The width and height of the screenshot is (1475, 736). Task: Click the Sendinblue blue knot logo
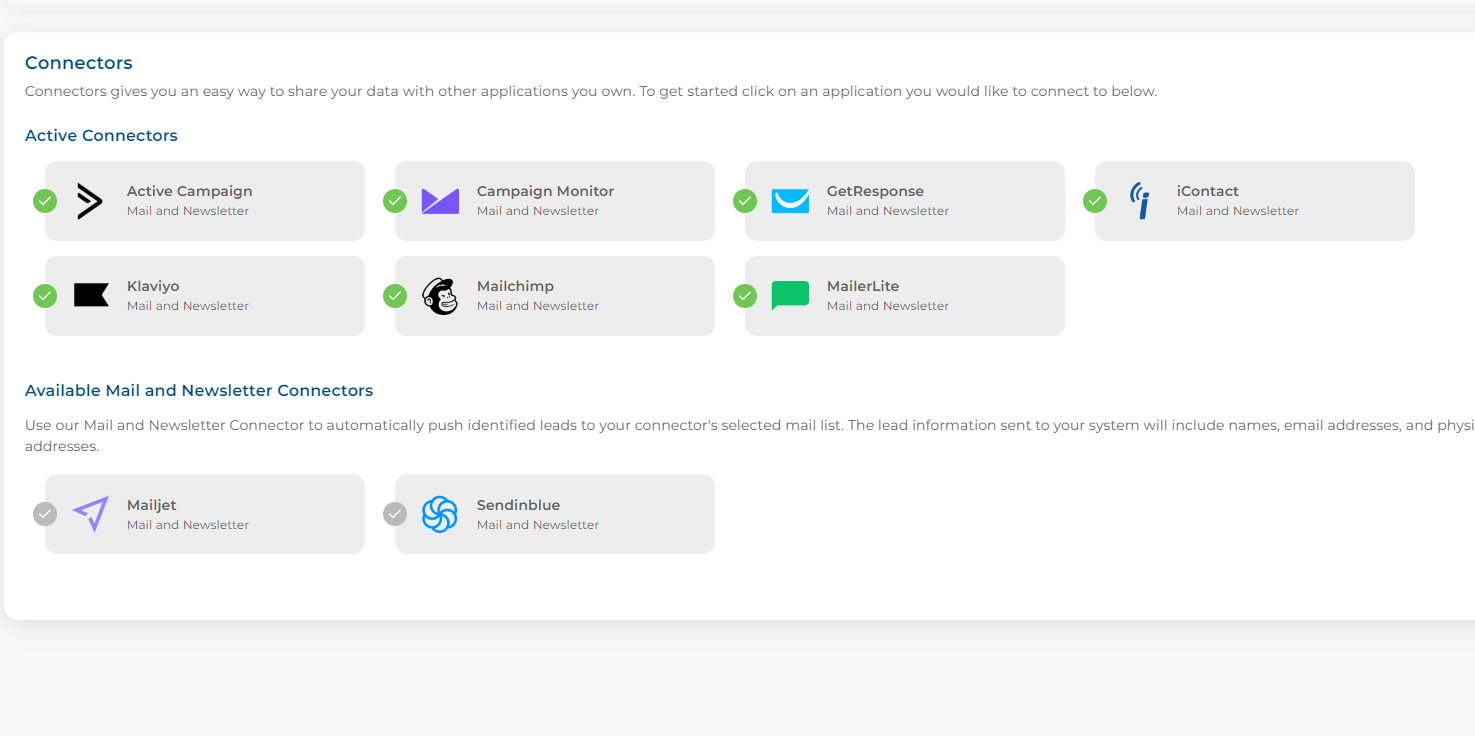(440, 514)
